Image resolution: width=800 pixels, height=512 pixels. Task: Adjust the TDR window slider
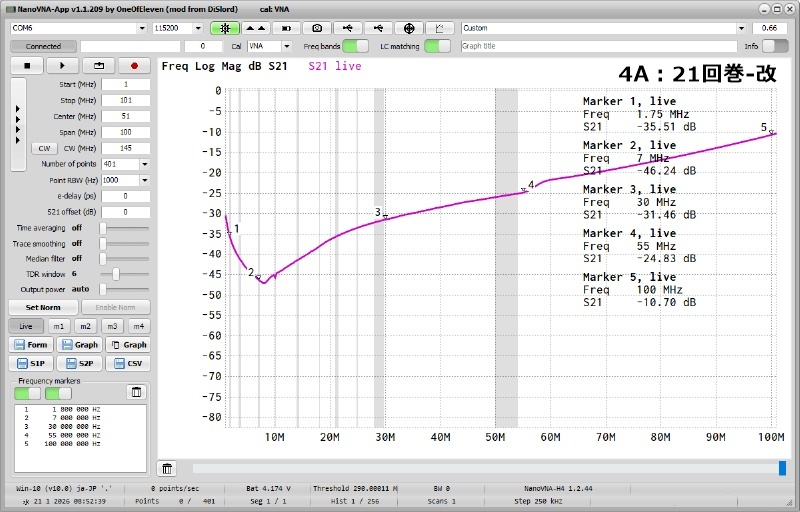pos(116,273)
